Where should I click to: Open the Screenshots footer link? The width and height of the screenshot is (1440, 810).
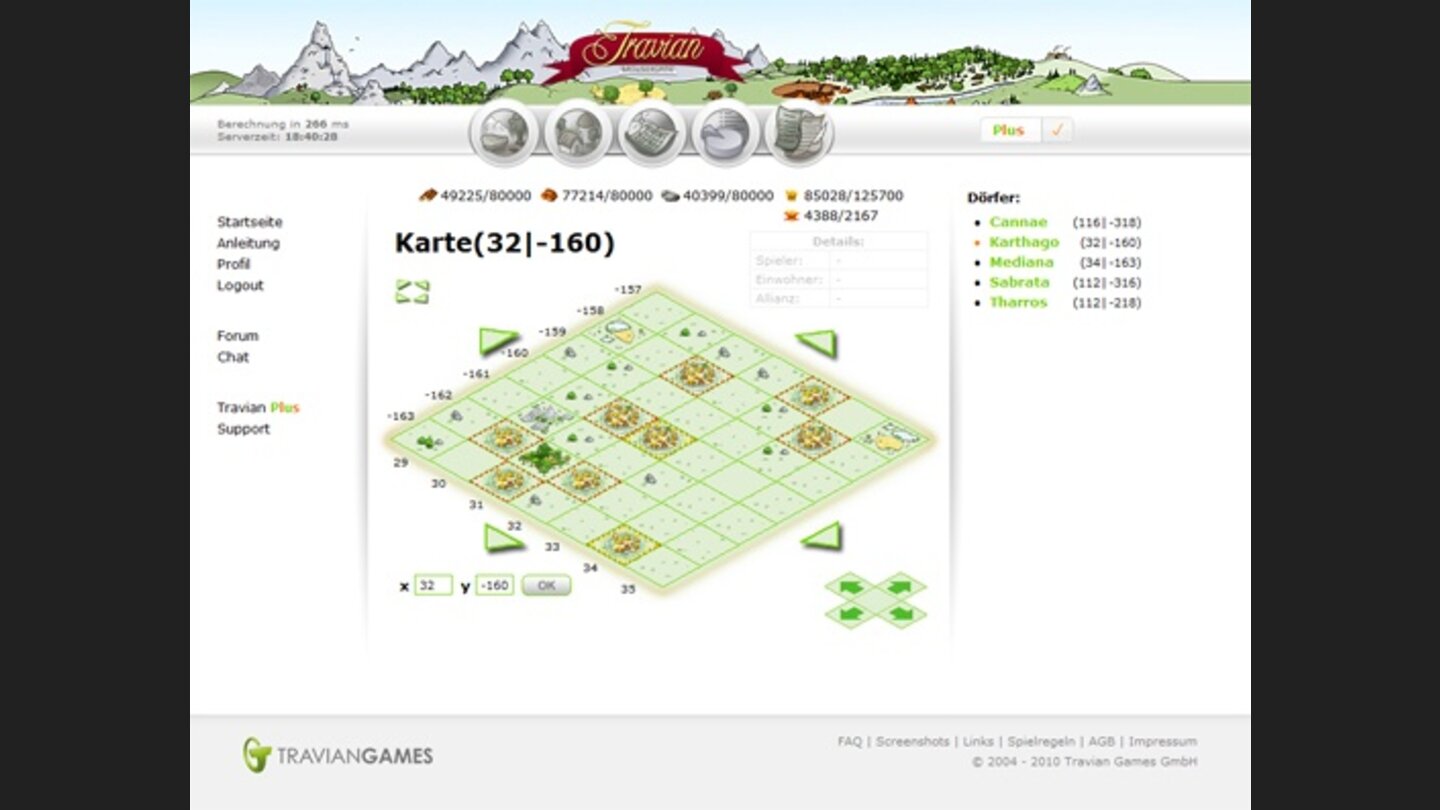(912, 742)
